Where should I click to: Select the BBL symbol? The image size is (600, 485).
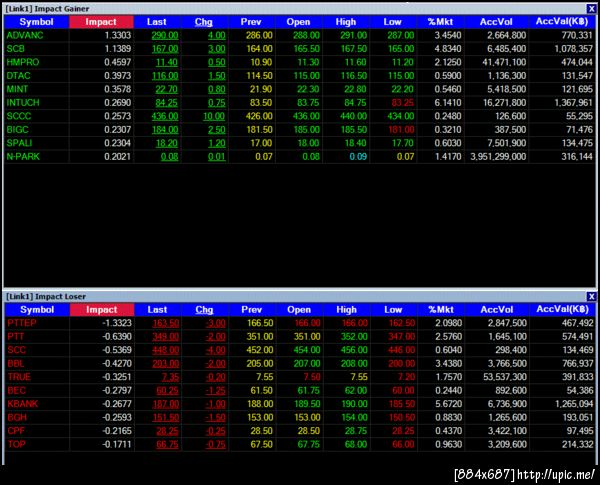(16, 364)
